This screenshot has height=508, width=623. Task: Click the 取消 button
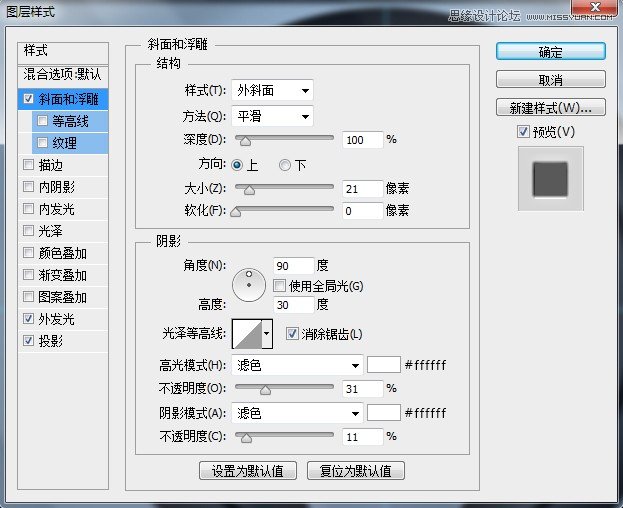tap(551, 79)
